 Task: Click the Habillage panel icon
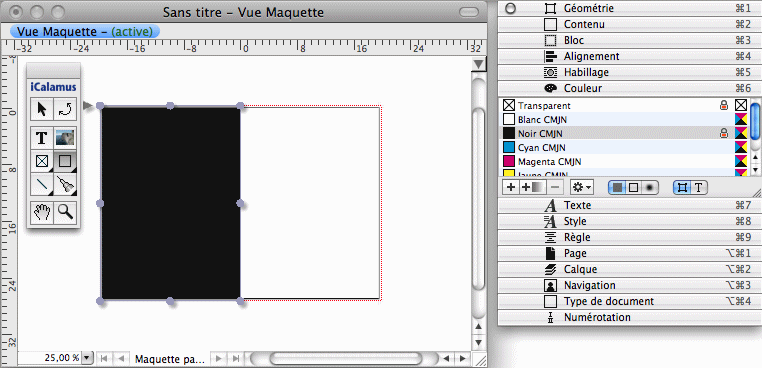[550, 72]
